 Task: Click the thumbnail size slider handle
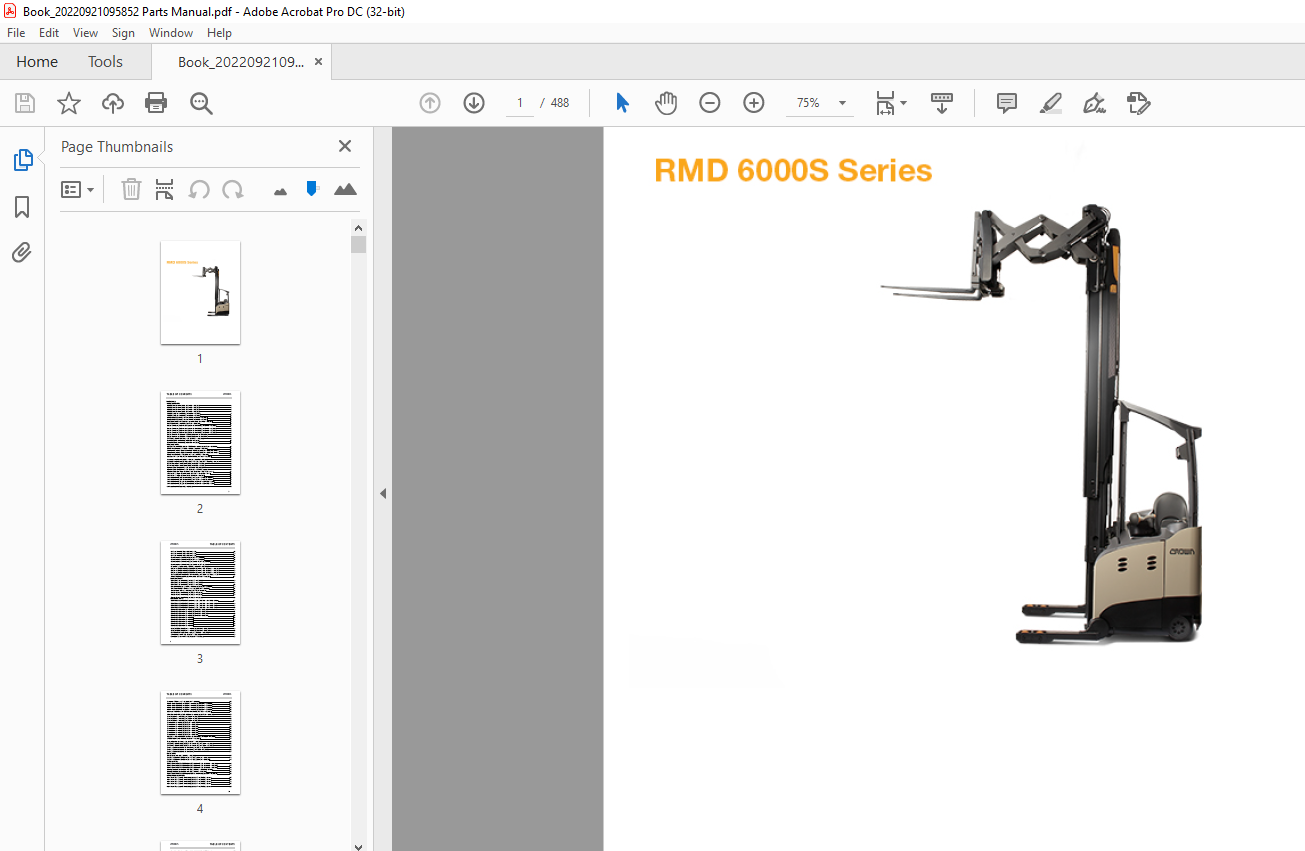pyautogui.click(x=312, y=188)
